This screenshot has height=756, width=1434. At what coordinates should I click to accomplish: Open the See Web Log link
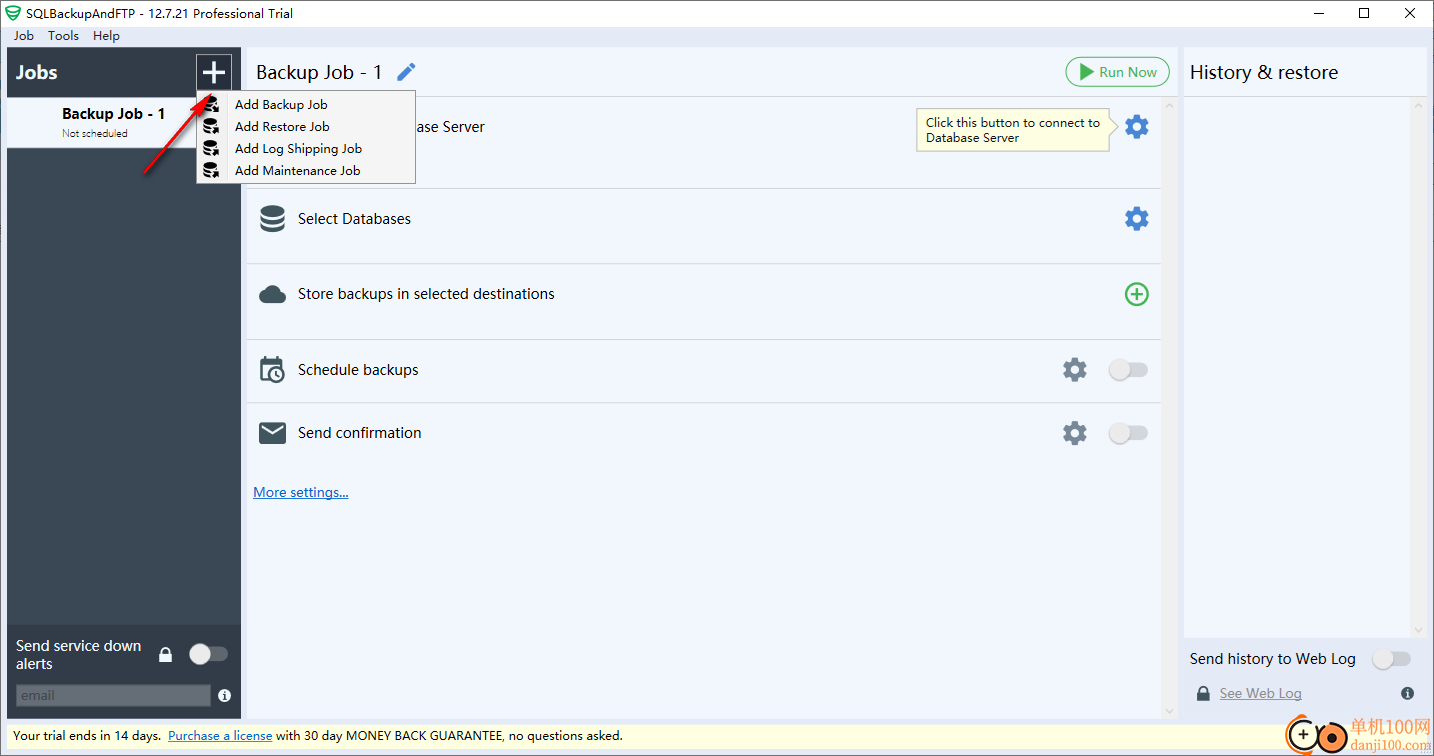click(1260, 693)
